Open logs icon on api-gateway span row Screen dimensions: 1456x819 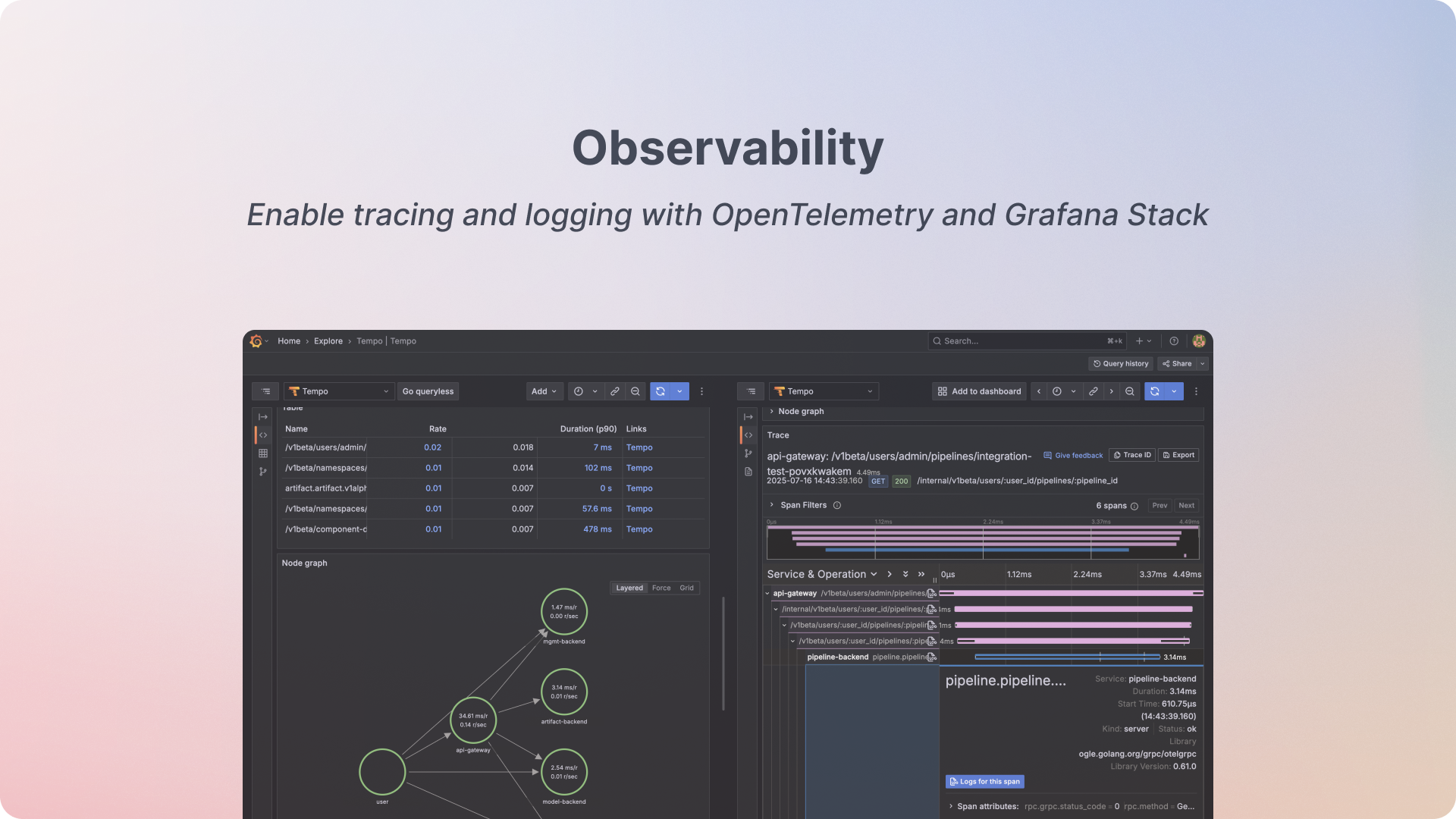tap(931, 594)
